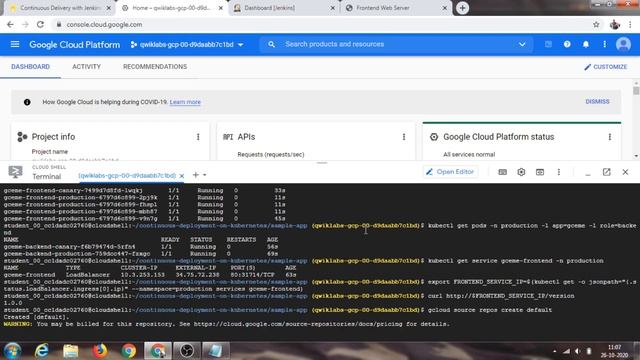Click the browser forward arrow

[x=25, y=24]
